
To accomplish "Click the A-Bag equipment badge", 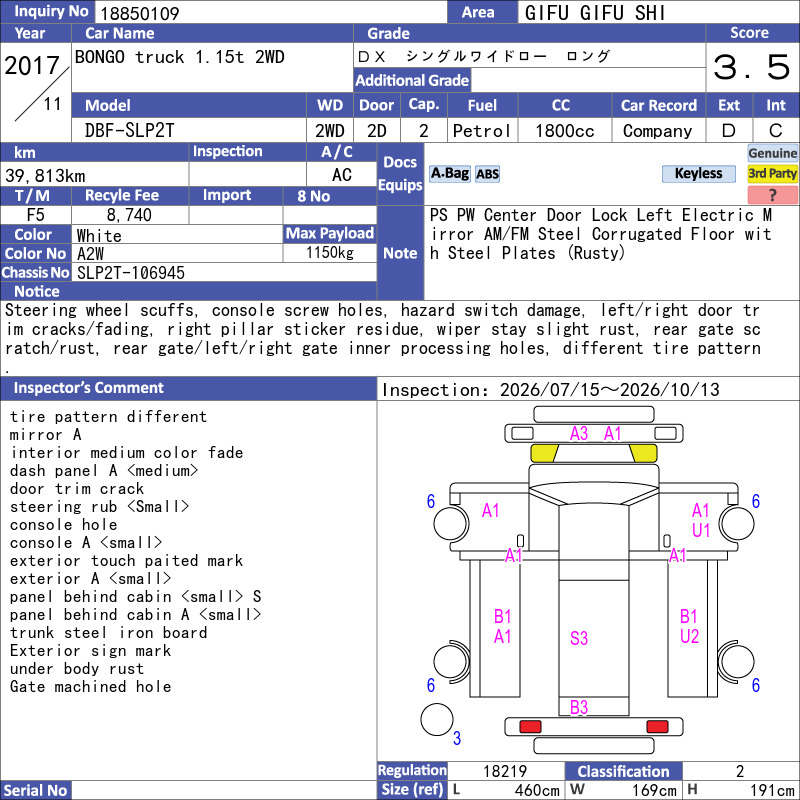I will [x=449, y=174].
